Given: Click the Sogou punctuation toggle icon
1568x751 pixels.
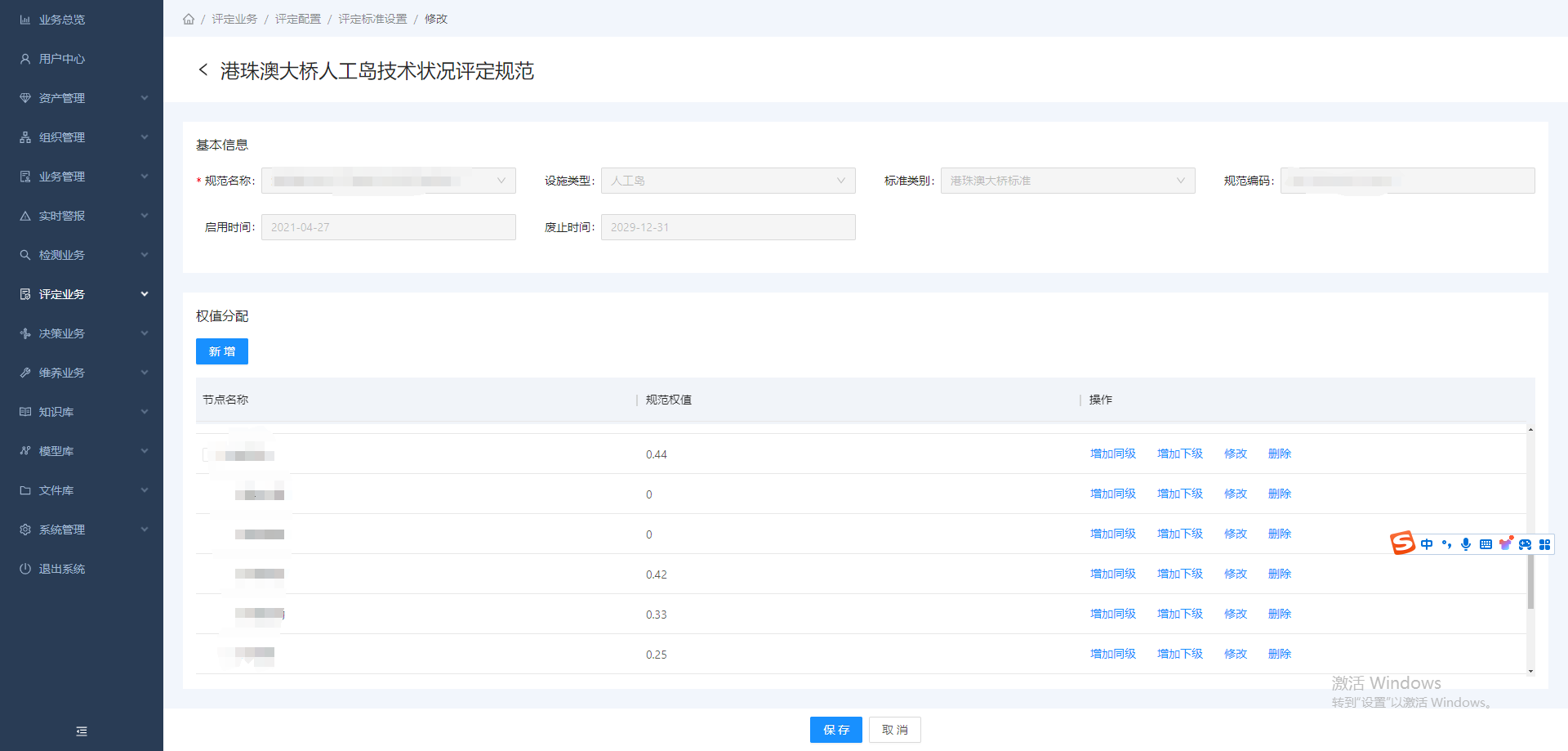Looking at the screenshot, I should coord(1446,544).
